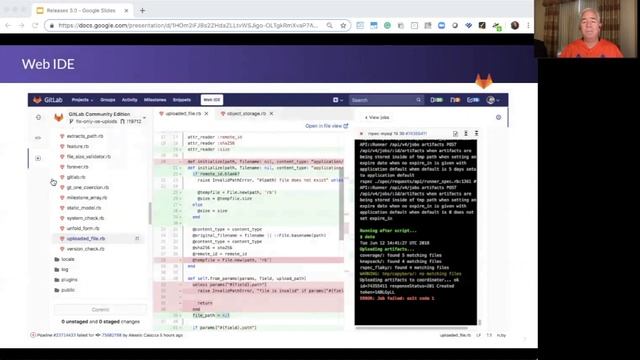Open the Milestones menu item
The width and height of the screenshot is (640, 360).
155,100
